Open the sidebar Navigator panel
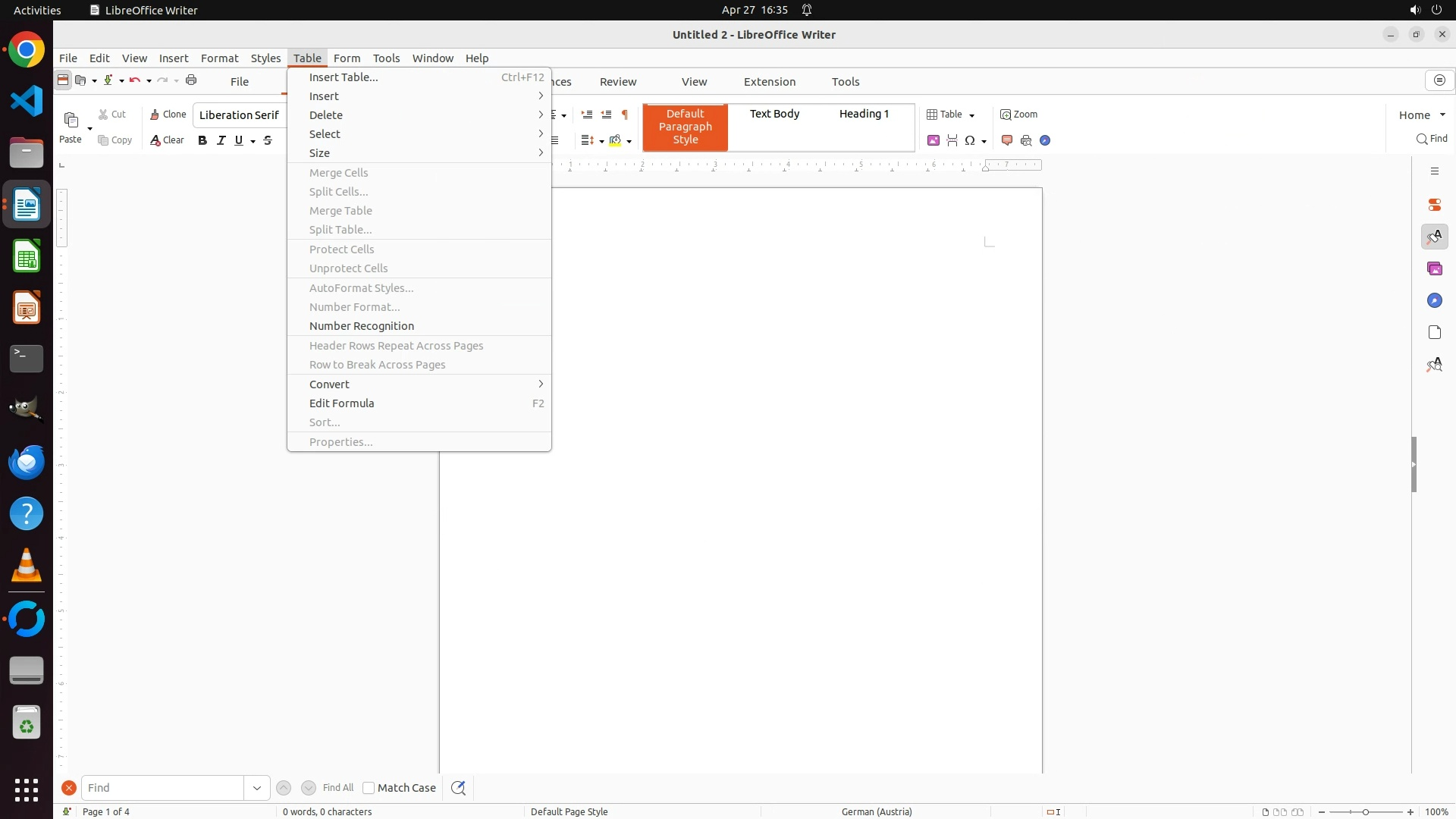The height and width of the screenshot is (819, 1456). [x=1434, y=301]
